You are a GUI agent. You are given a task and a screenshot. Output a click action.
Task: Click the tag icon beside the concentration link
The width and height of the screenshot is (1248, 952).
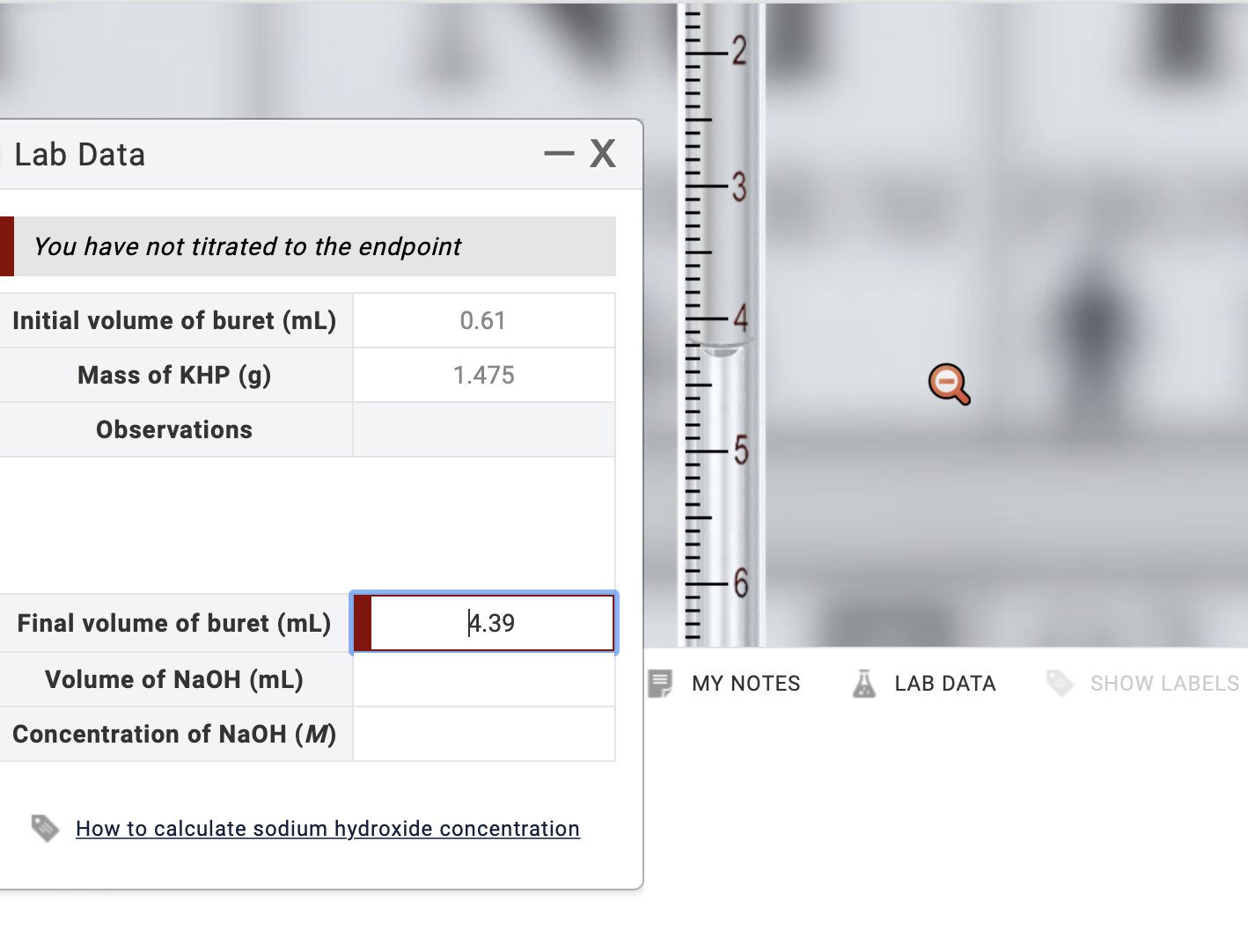click(x=46, y=828)
